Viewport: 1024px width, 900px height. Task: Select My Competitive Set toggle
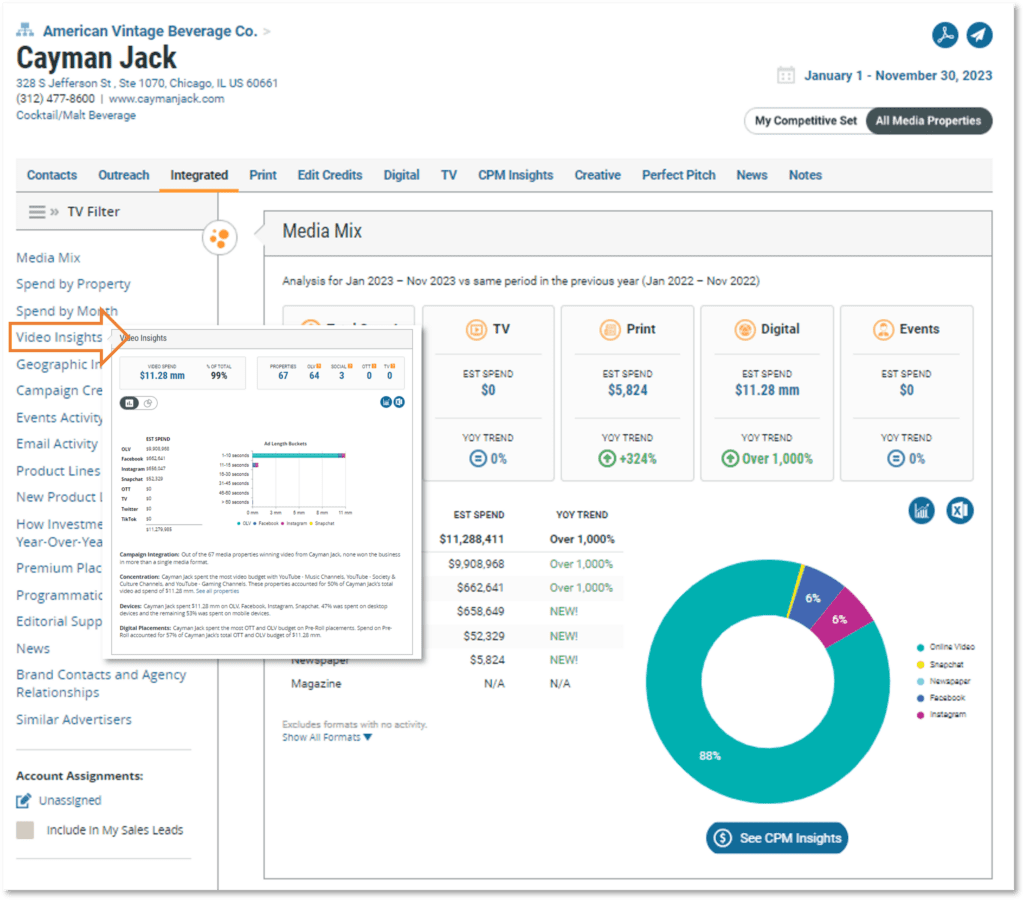tap(805, 121)
